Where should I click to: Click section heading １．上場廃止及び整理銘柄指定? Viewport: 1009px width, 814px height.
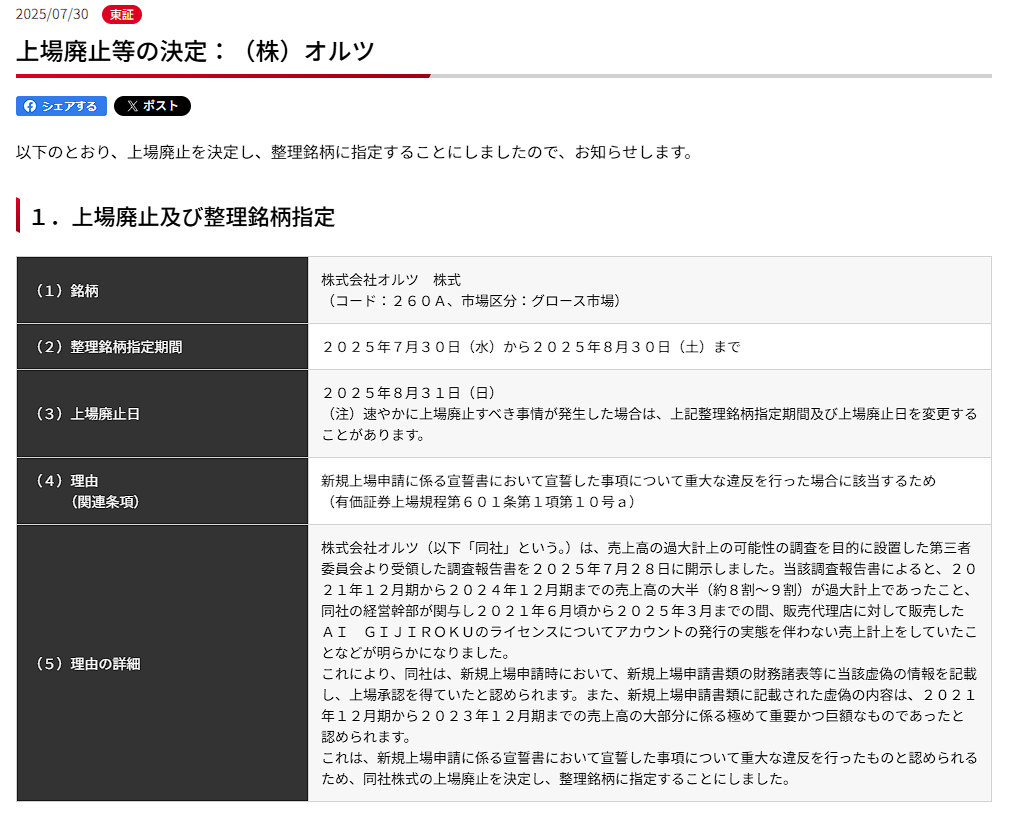pos(183,217)
